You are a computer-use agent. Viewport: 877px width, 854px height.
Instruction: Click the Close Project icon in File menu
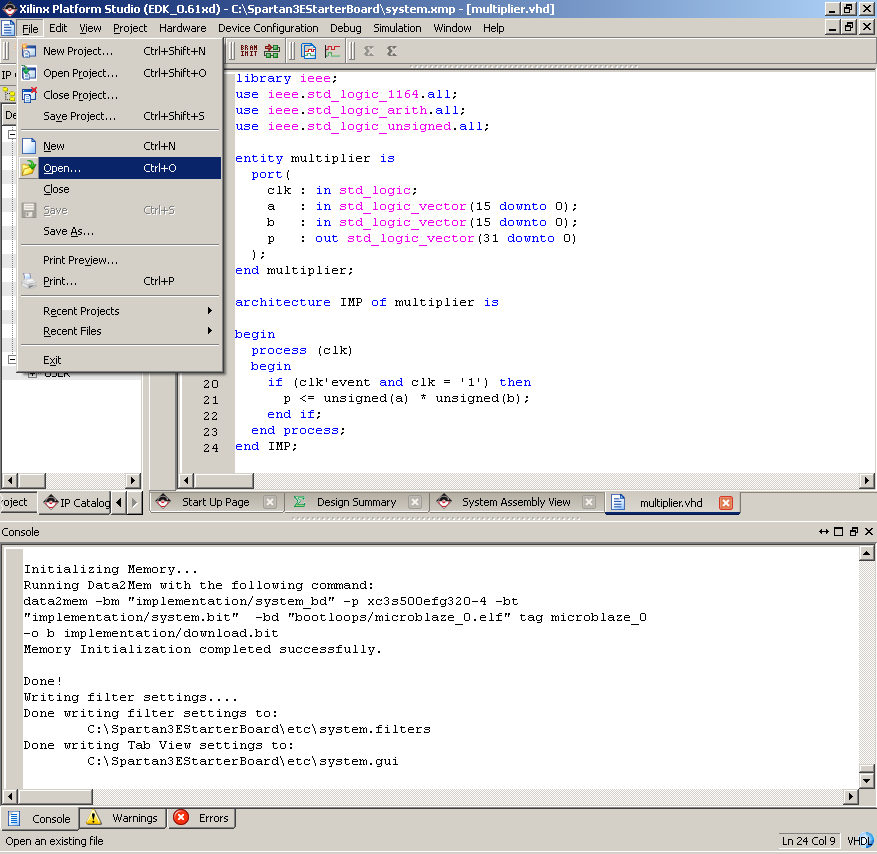pyautogui.click(x=29, y=95)
